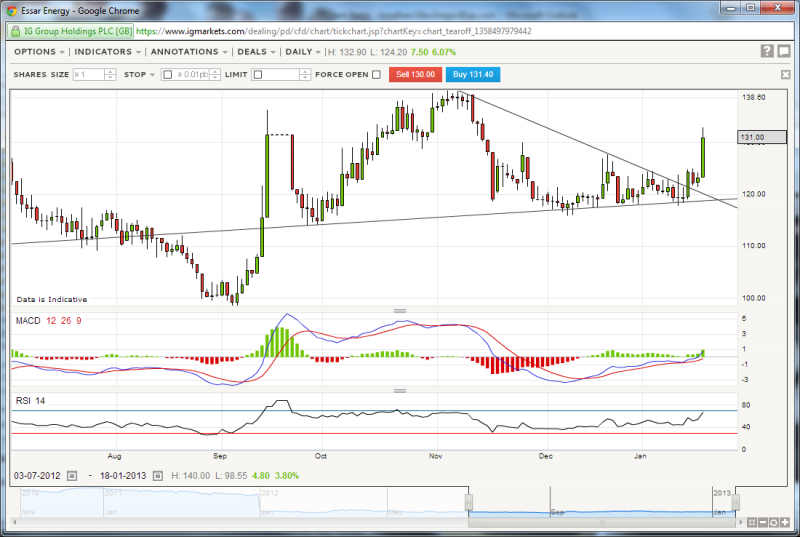Viewport: 800px width, 537px height.
Task: Open the start date calendar picker
Action: (72, 476)
